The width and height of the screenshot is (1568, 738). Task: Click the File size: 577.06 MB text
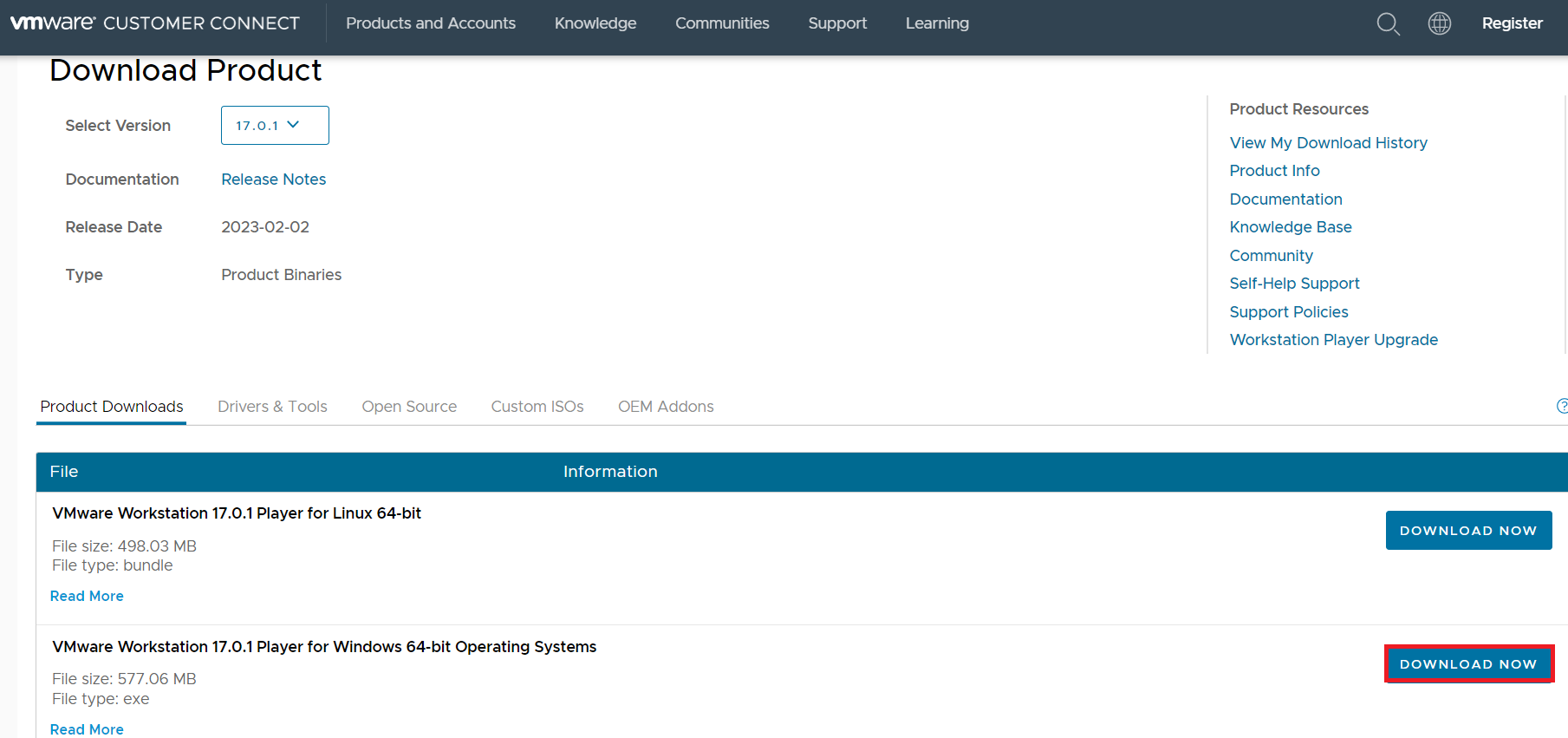pos(124,679)
